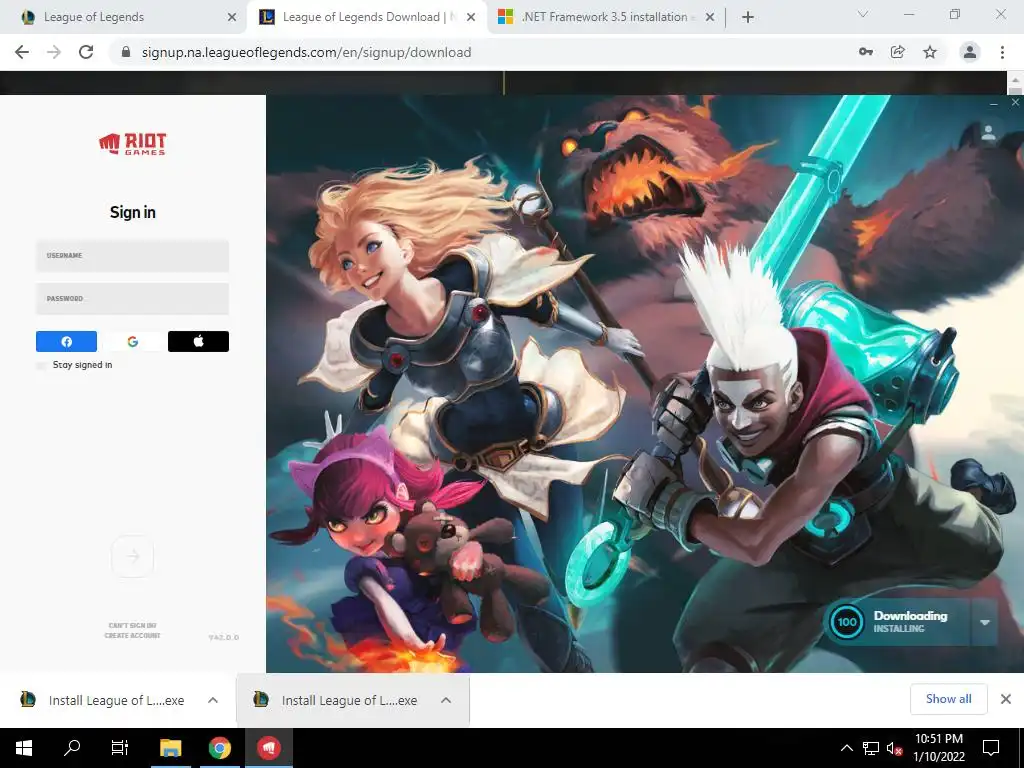Focus the Password input field

click(x=133, y=298)
